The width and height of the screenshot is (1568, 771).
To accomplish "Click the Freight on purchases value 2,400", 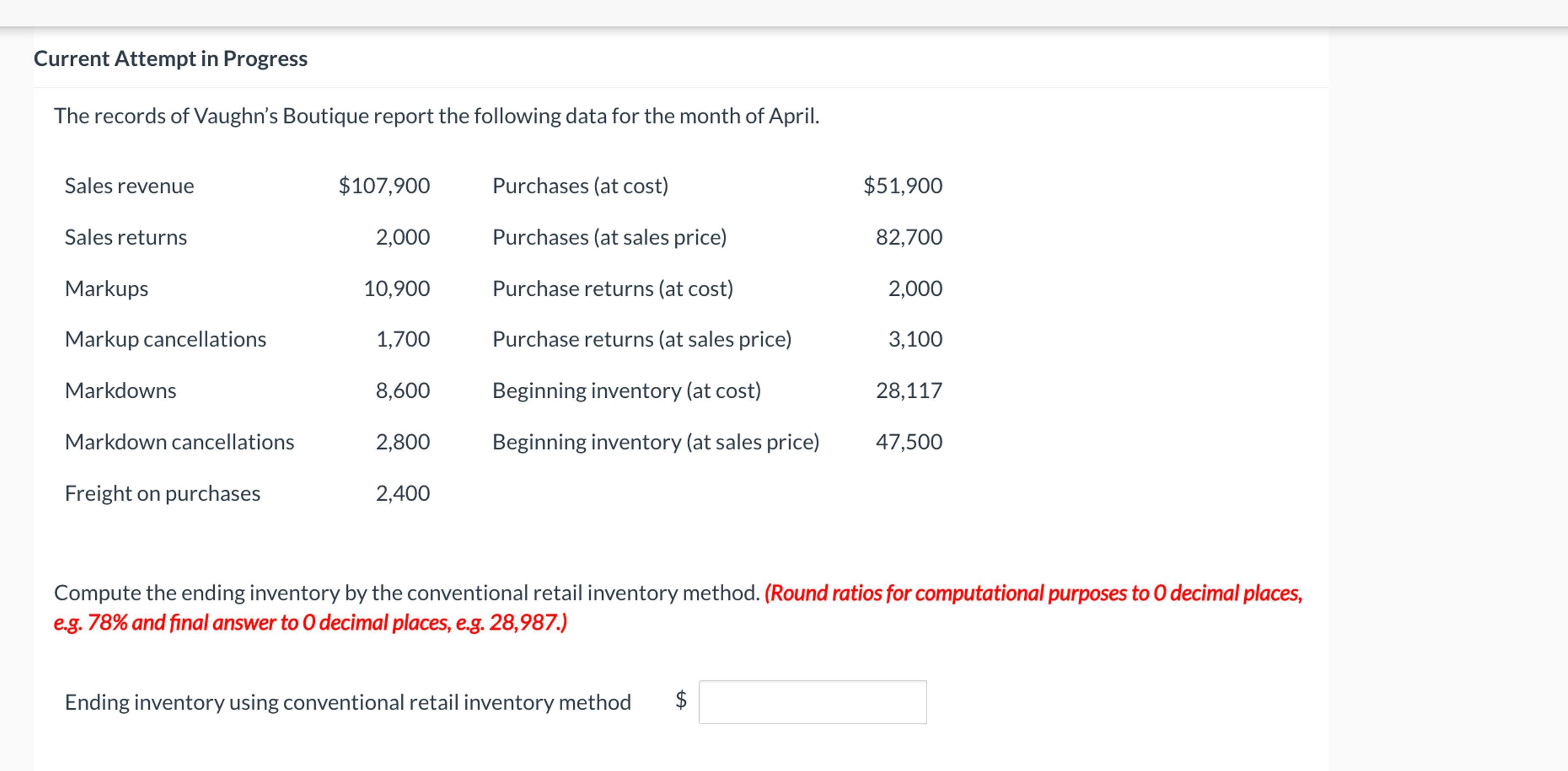I will click(x=403, y=493).
